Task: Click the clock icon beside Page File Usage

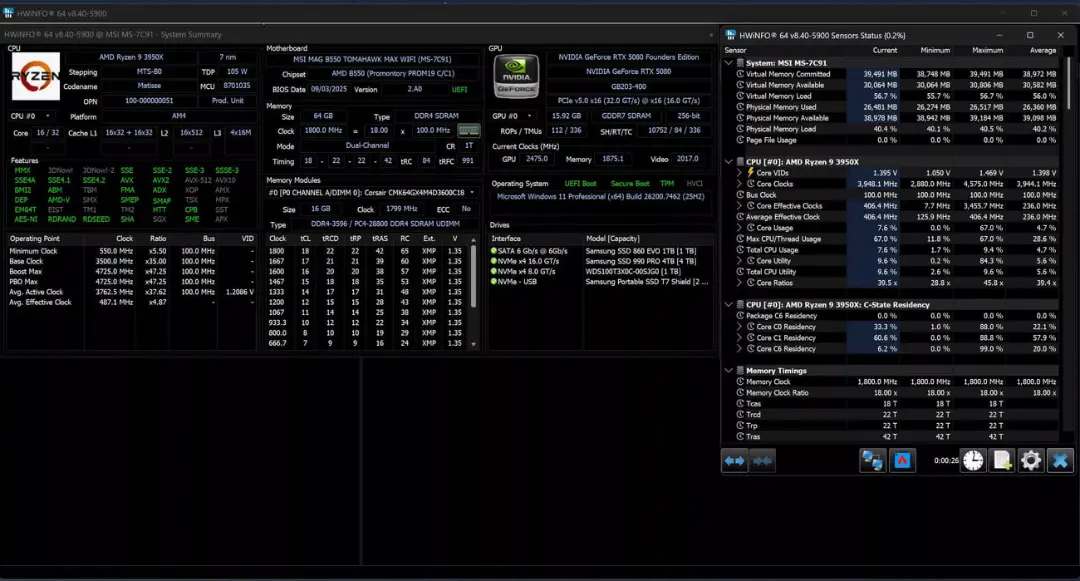Action: tap(740, 140)
